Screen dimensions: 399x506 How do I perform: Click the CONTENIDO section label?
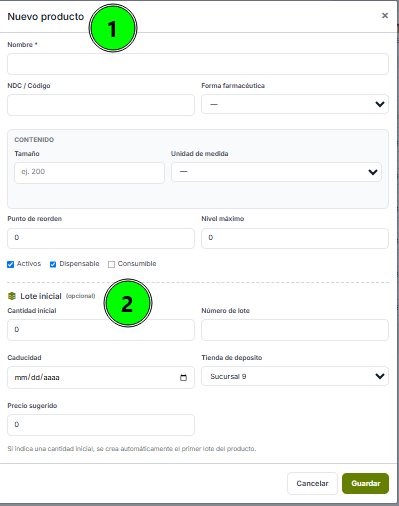34,140
